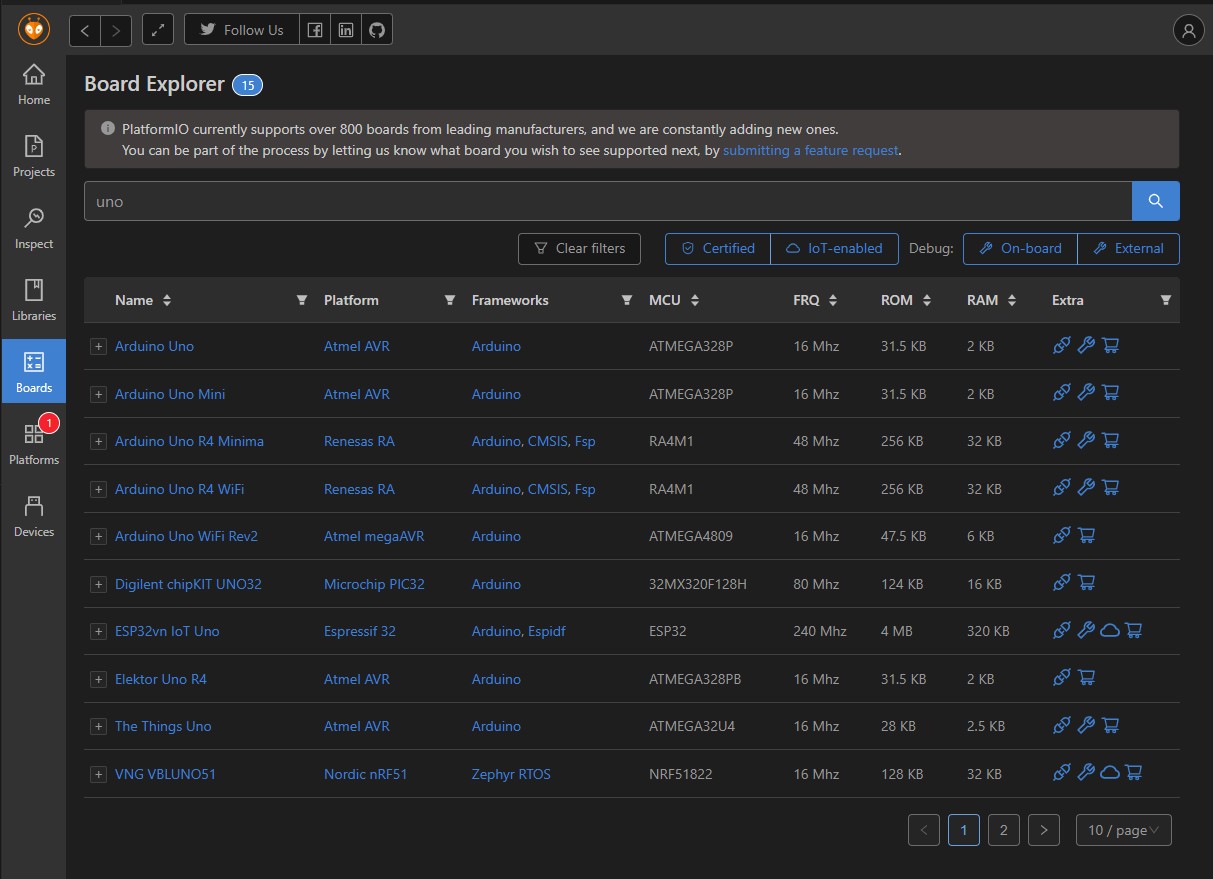Go to page 2 of results
The height and width of the screenshot is (879, 1213).
[x=1003, y=830]
